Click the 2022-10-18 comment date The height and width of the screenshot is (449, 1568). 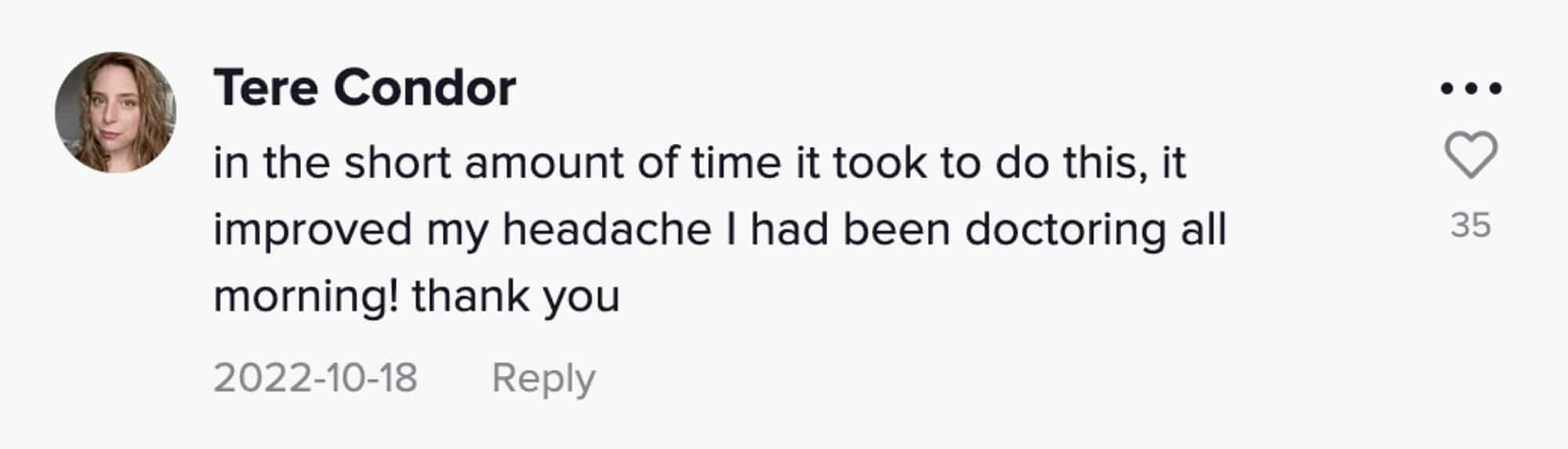click(315, 378)
